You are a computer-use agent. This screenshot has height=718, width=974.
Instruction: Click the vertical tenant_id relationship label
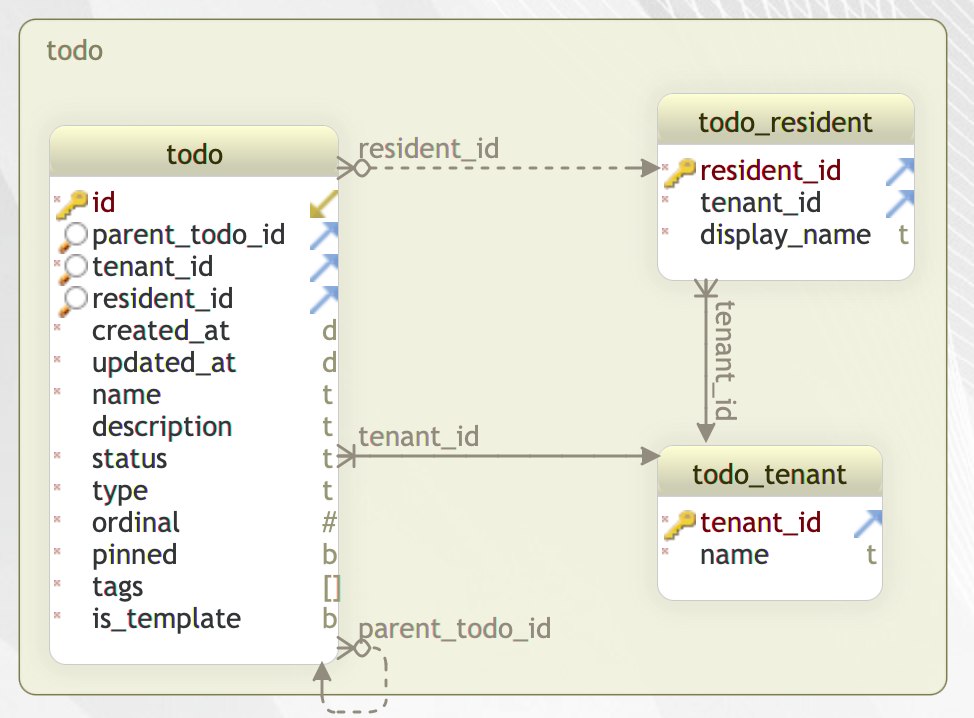coord(724,360)
